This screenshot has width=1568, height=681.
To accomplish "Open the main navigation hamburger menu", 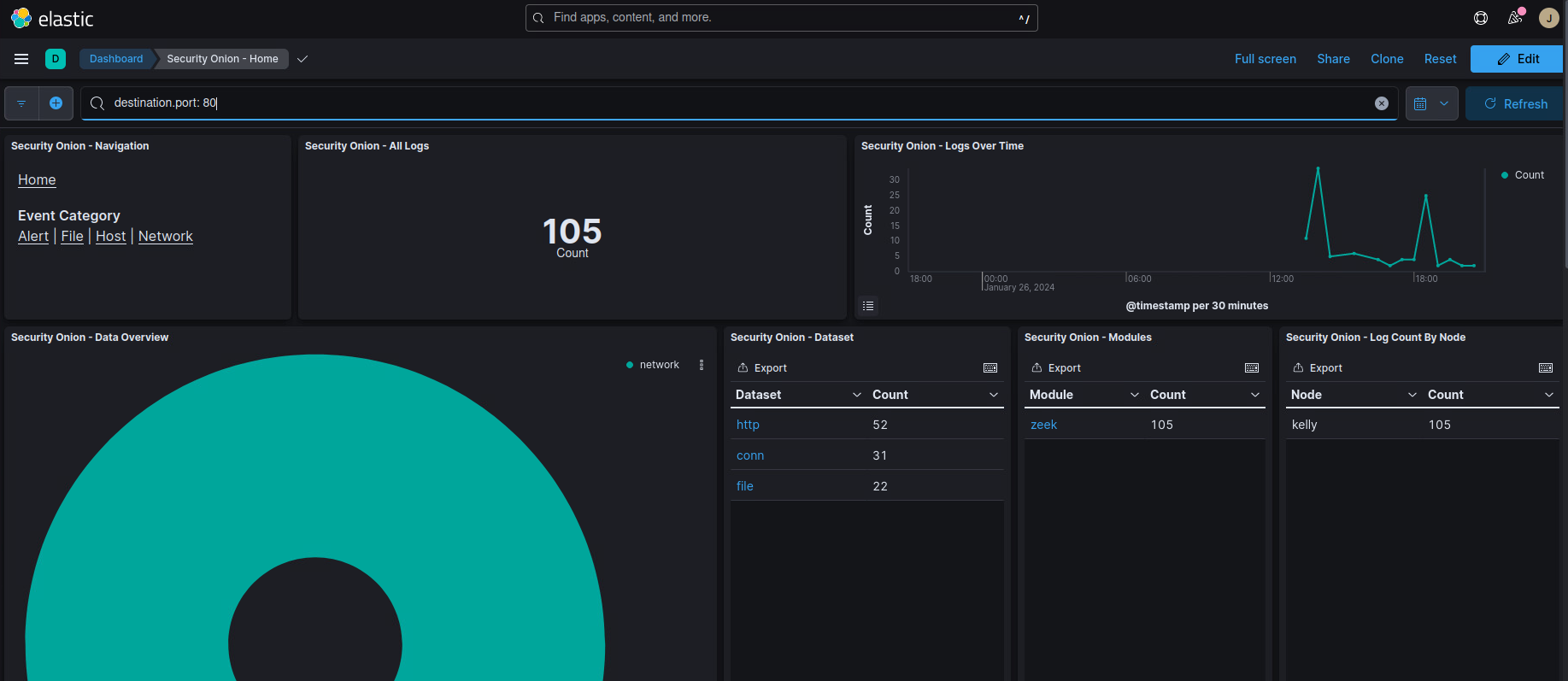I will point(21,59).
